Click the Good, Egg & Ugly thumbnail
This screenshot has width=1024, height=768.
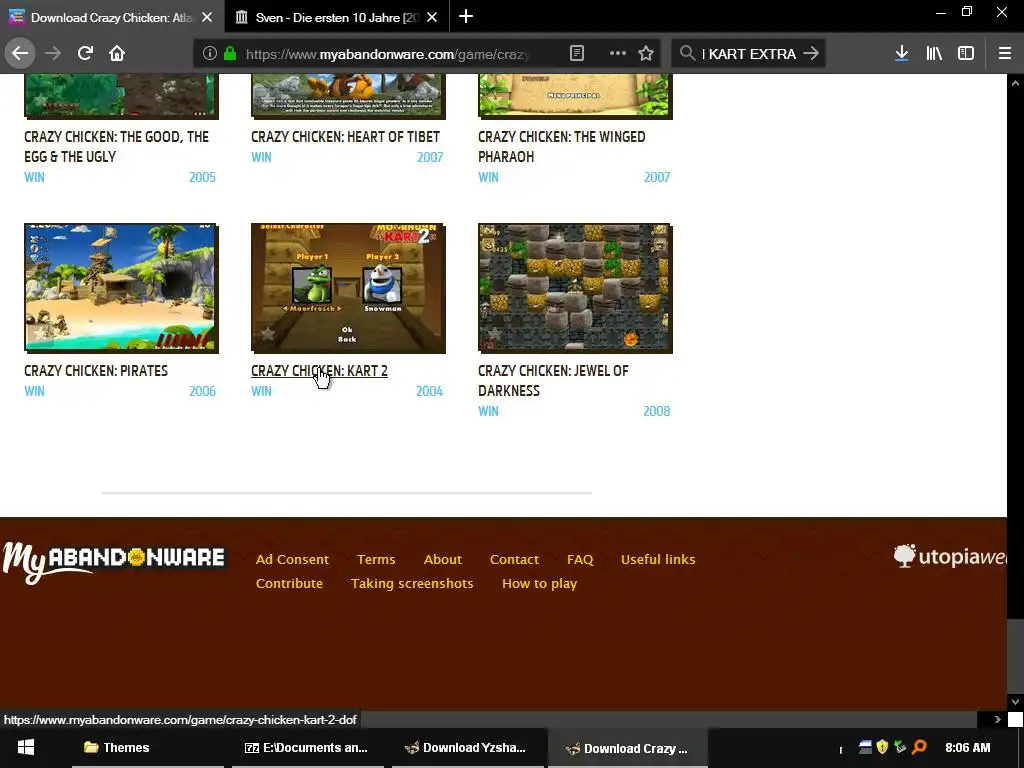pyautogui.click(x=121, y=96)
